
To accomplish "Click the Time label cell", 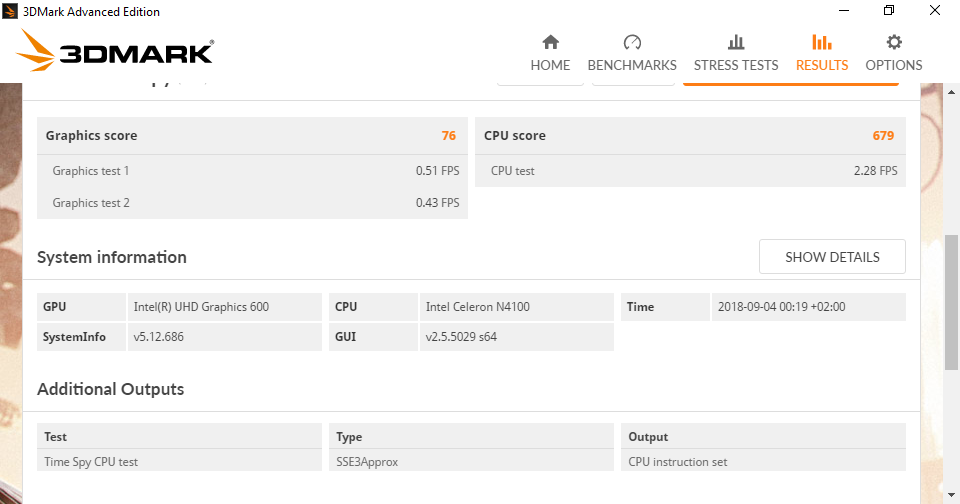I will tap(665, 307).
